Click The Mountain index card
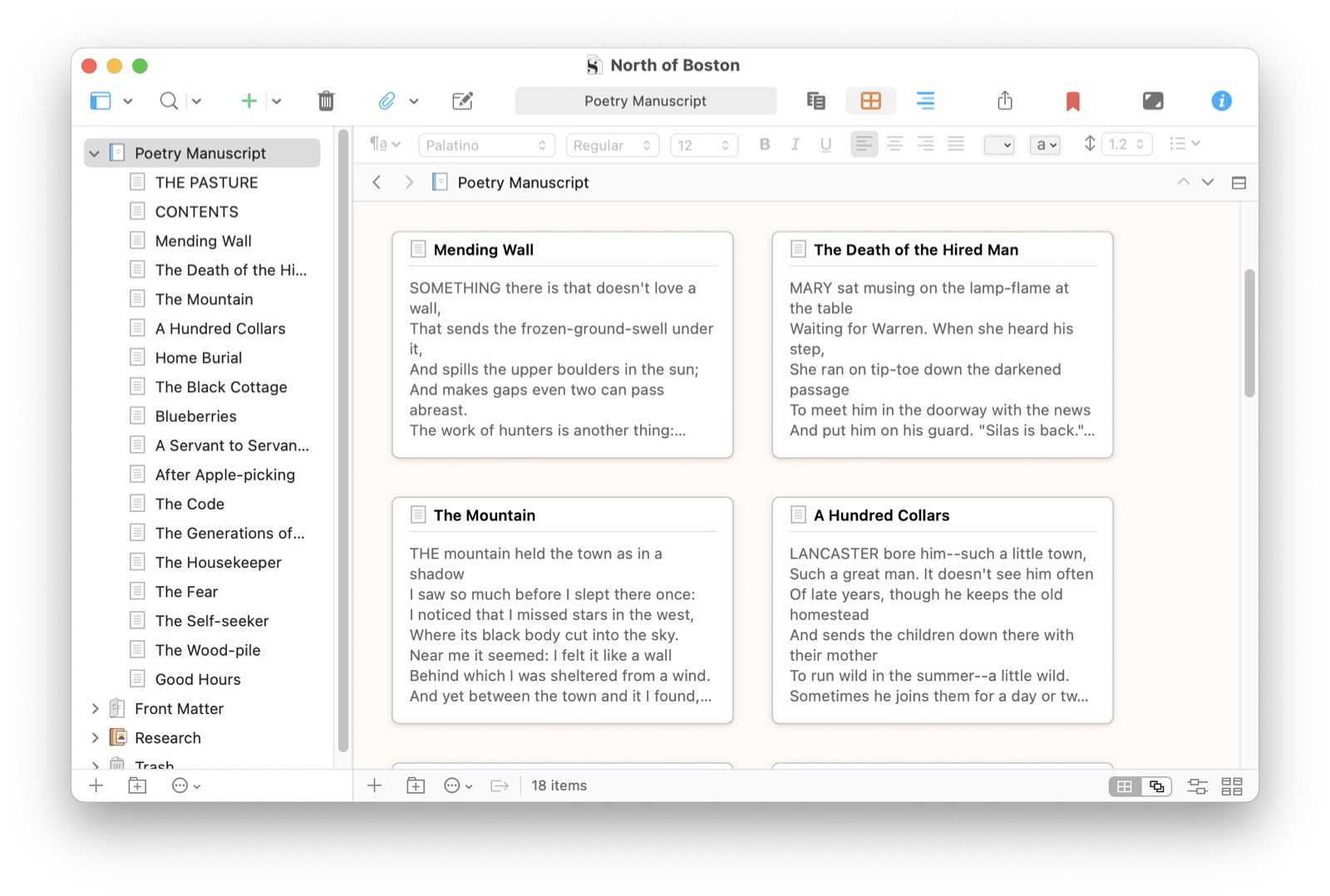 [x=562, y=610]
